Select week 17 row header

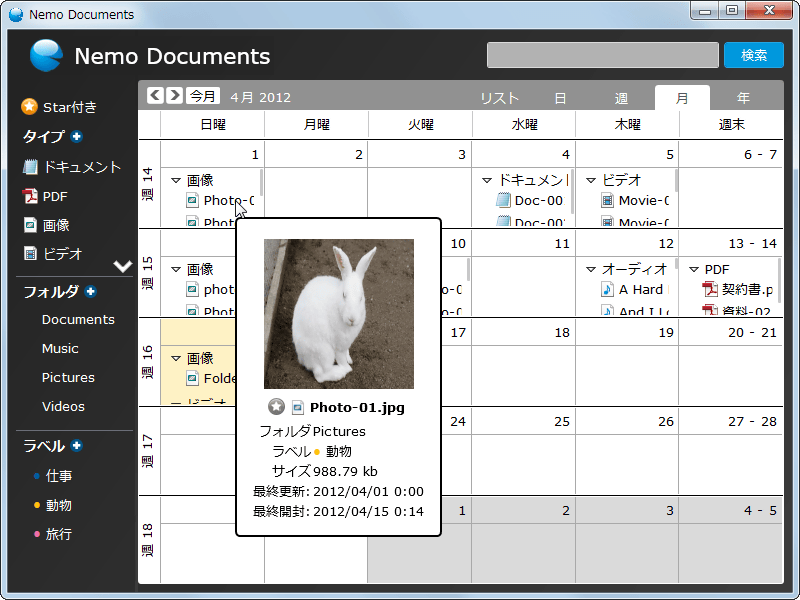148,451
